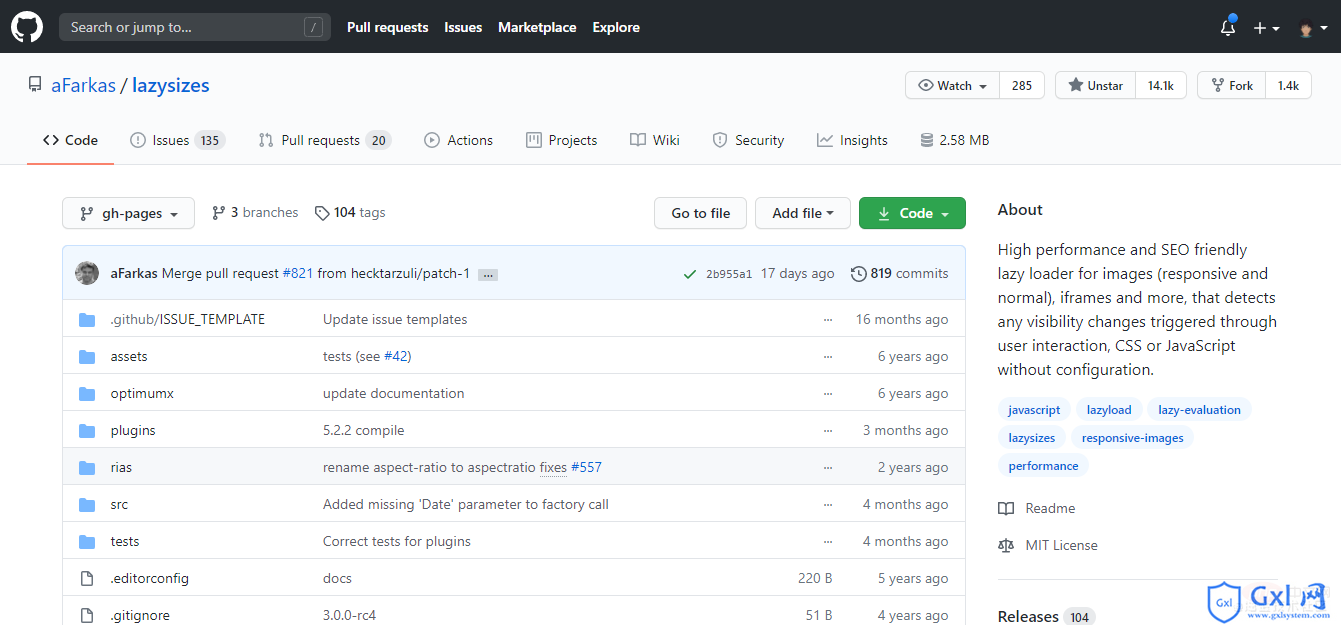Open the .github/ISSUE_TEMPLATE folder

coord(188,319)
